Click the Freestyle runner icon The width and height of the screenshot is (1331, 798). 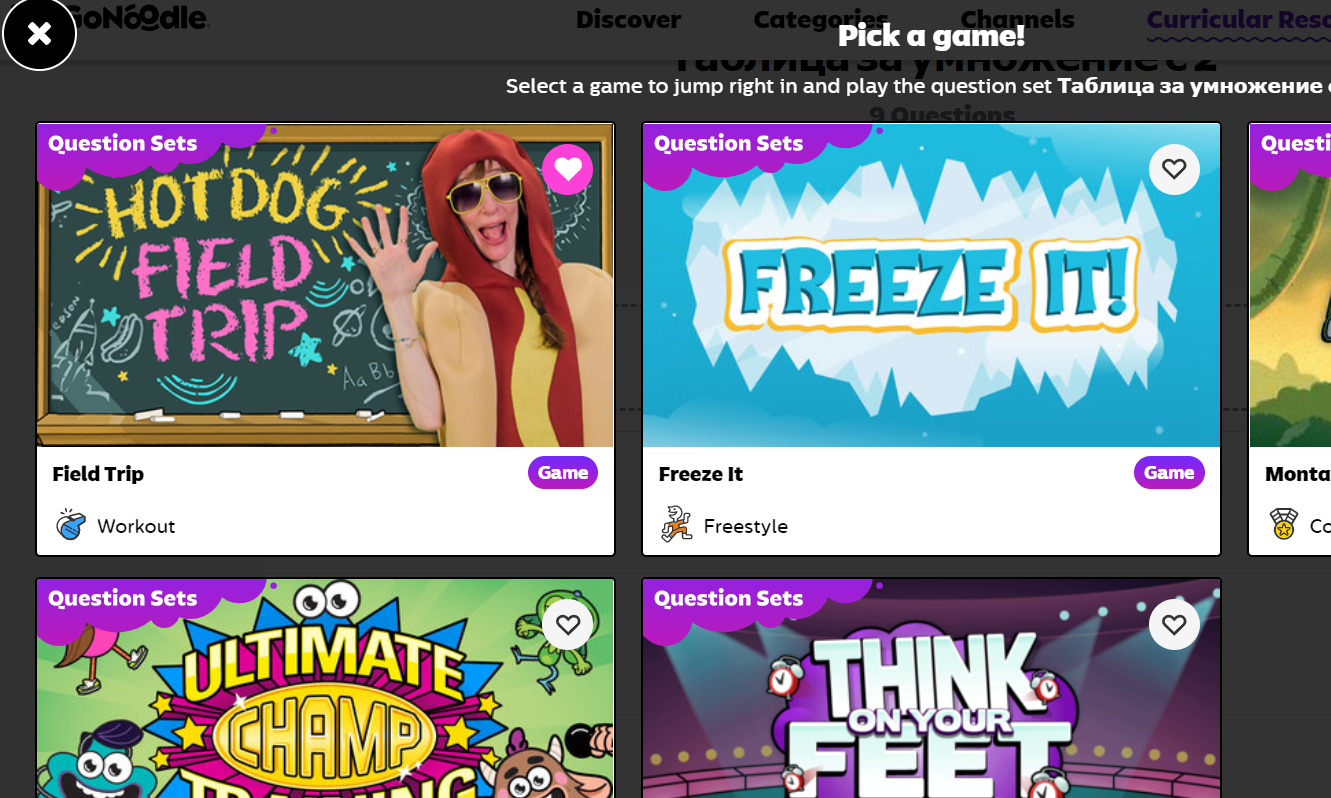(677, 525)
